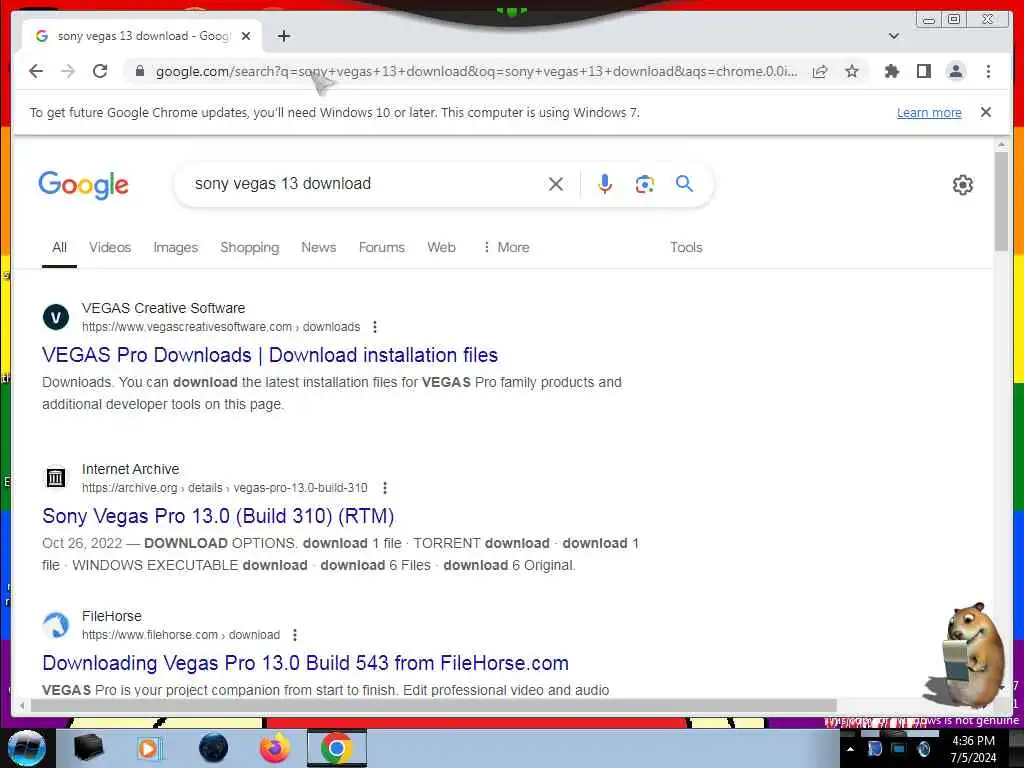Open FileHorse Vegas Pro 13.0 Build 543 link

tap(305, 664)
